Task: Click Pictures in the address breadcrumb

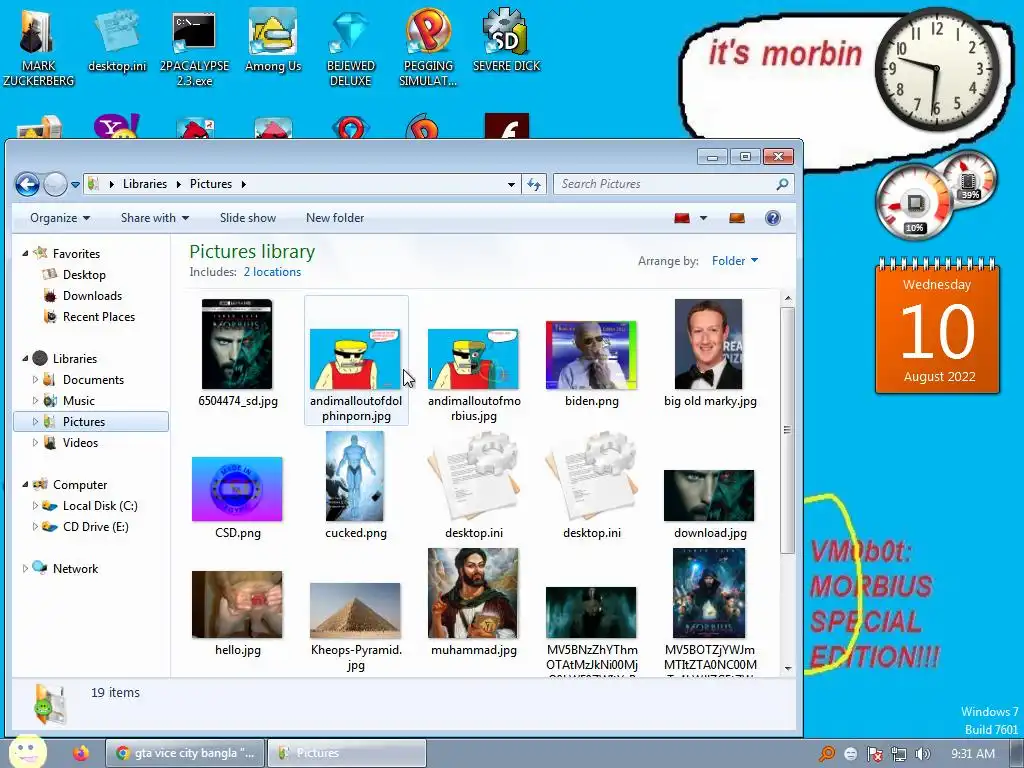Action: click(211, 184)
